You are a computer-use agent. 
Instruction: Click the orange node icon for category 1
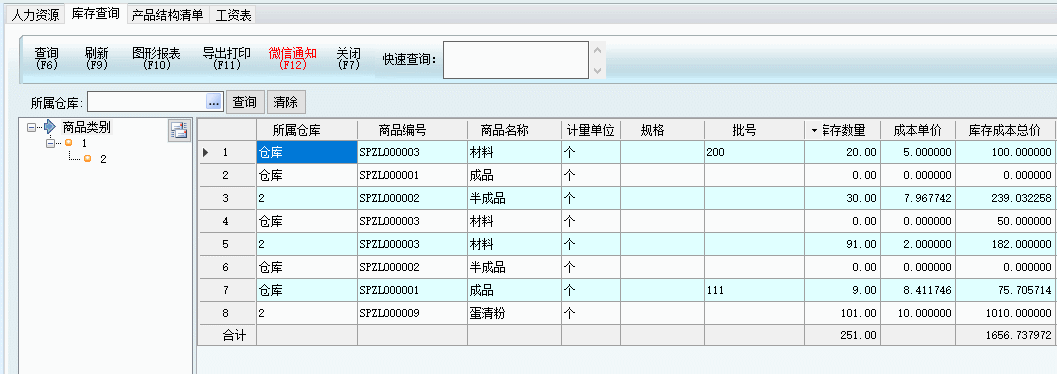(68, 144)
